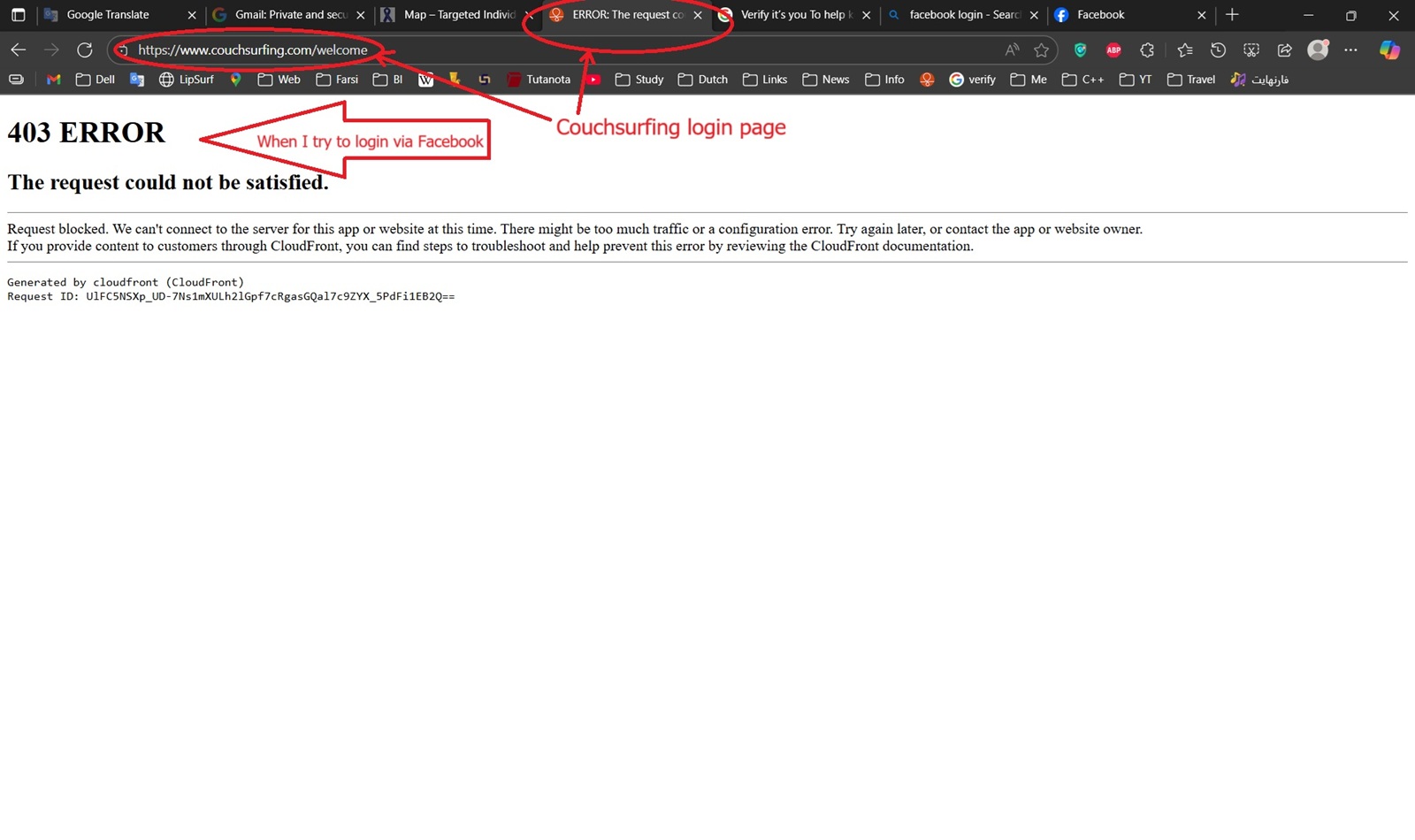Click the Gmail bookmark icon
The height and width of the screenshot is (840, 1415).
(54, 80)
